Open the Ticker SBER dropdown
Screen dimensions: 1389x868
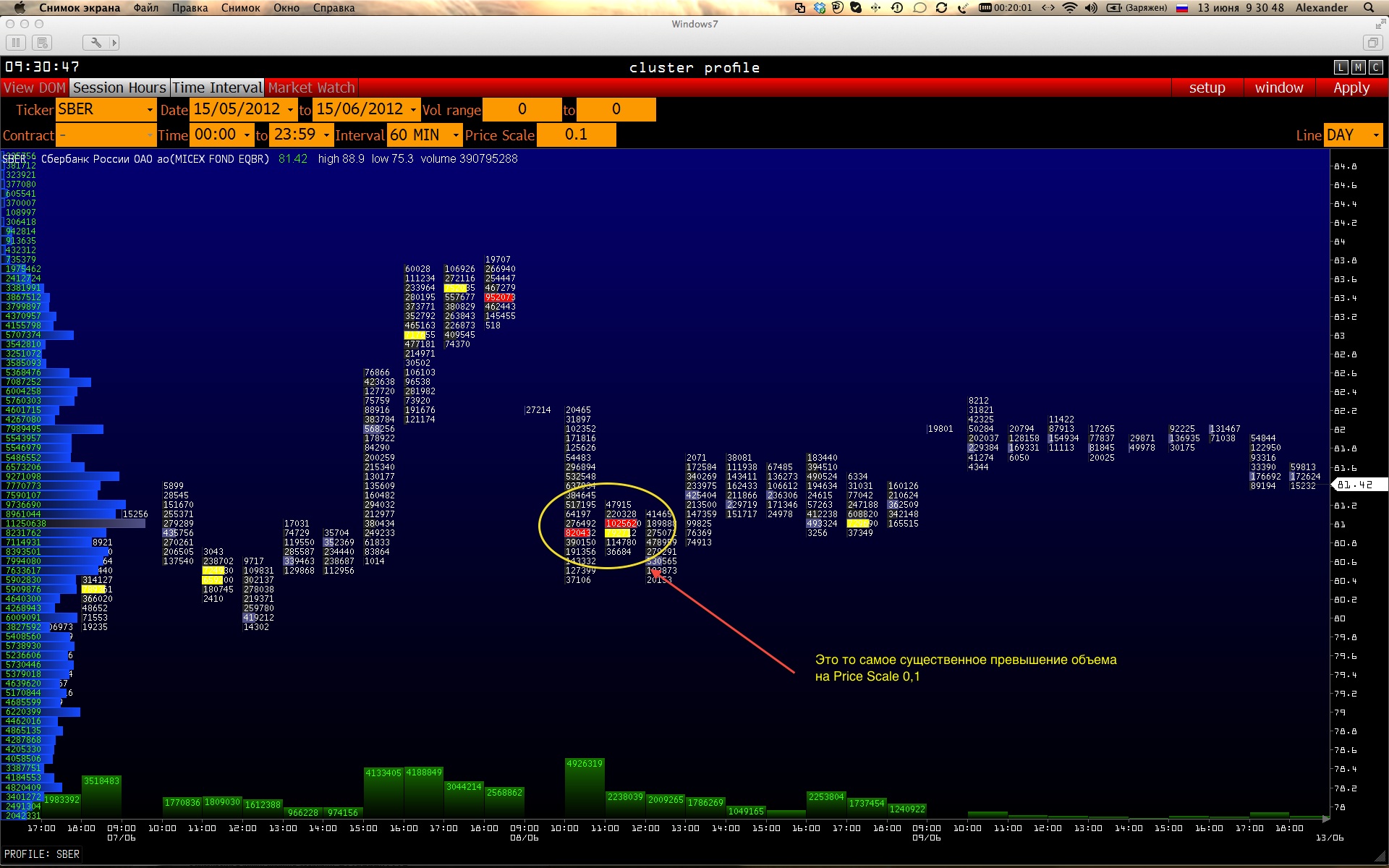[x=150, y=110]
